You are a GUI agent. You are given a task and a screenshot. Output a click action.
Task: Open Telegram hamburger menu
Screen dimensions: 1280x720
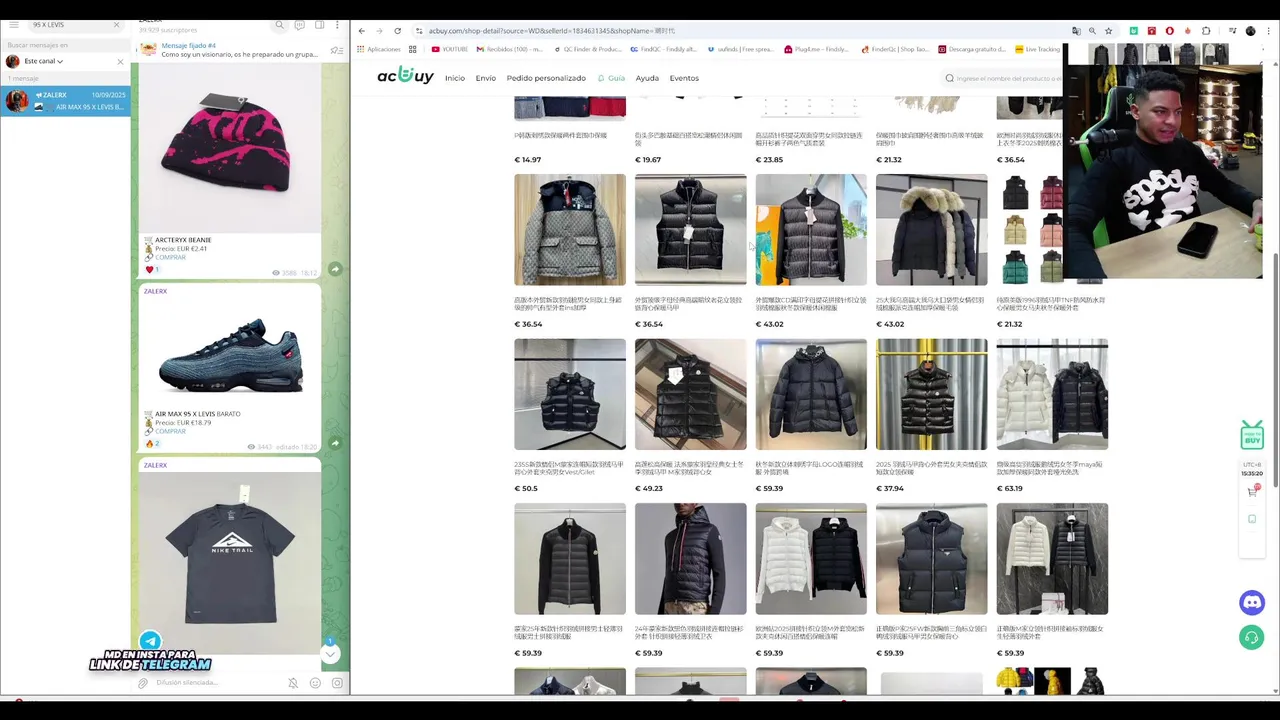13,24
